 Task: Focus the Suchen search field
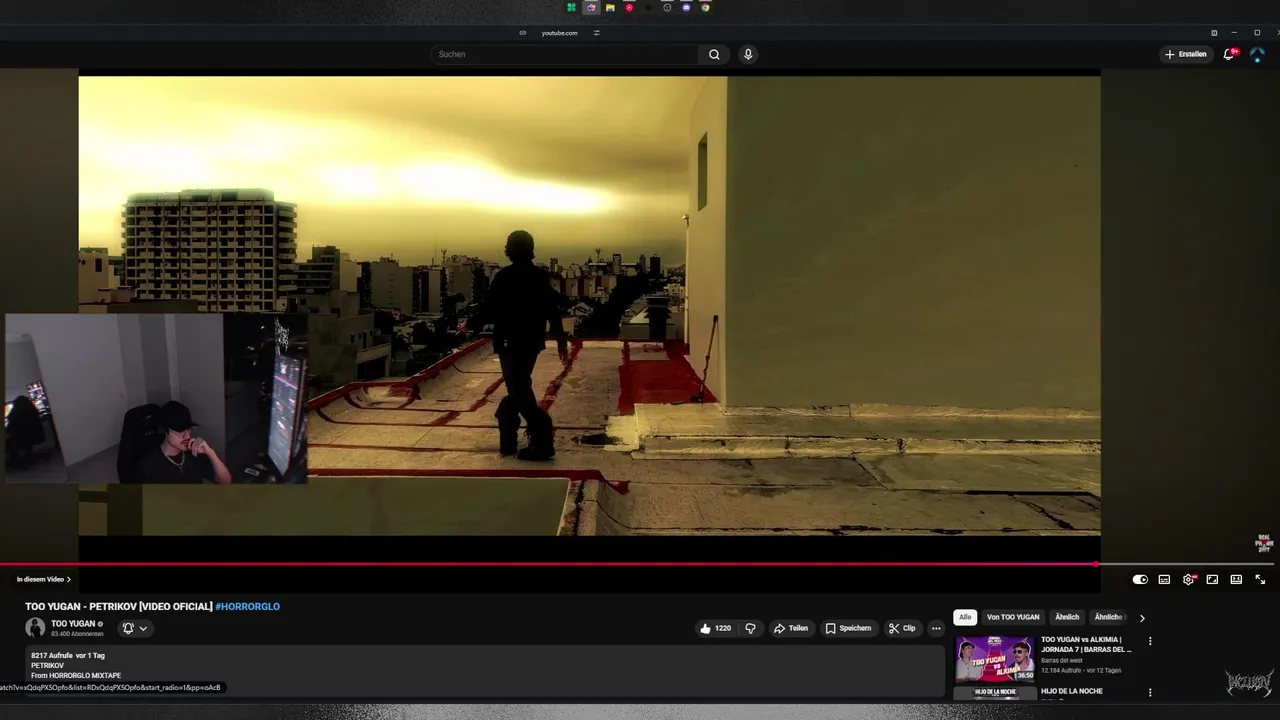click(x=565, y=54)
